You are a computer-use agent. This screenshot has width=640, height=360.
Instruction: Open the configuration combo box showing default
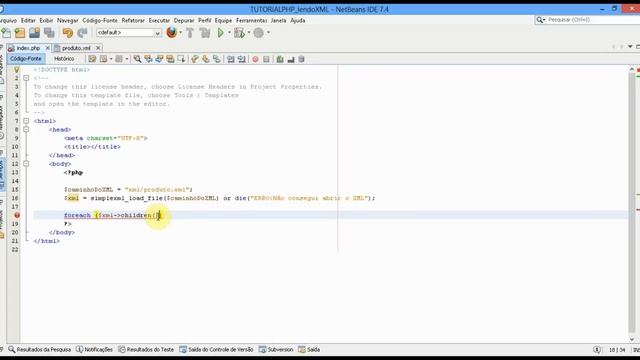click(129, 33)
